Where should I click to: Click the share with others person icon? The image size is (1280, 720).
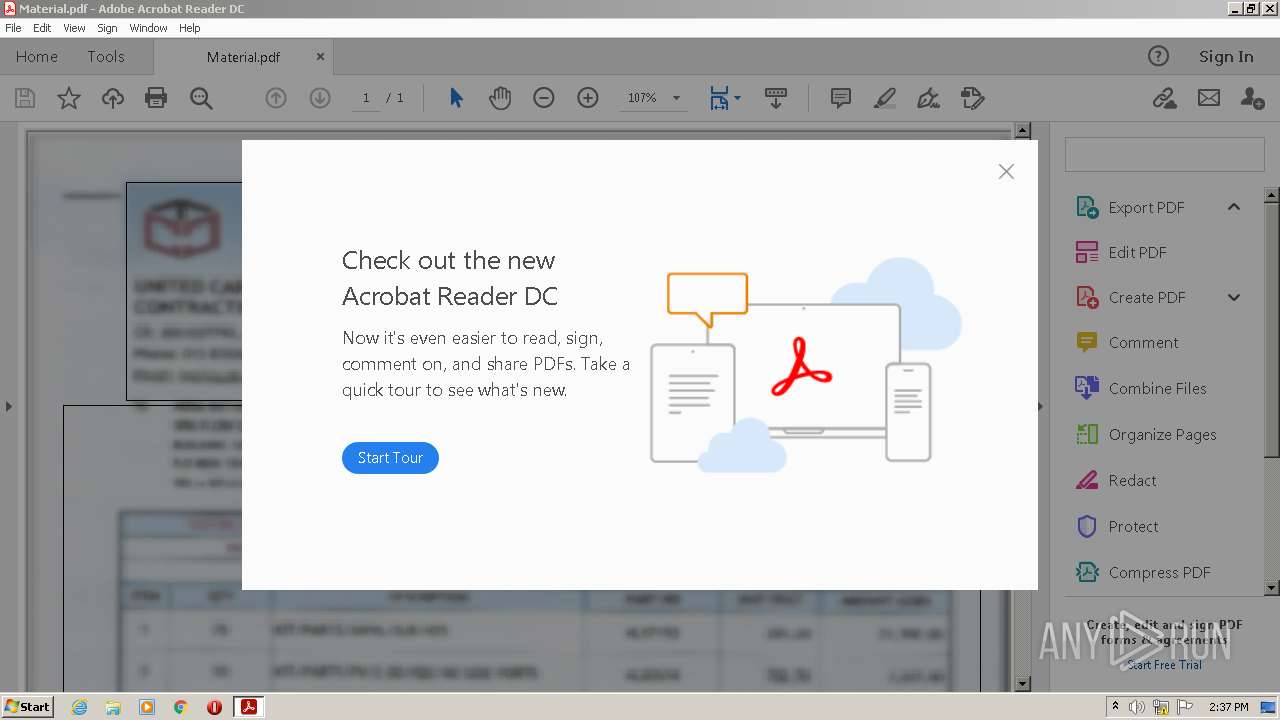coord(1252,98)
